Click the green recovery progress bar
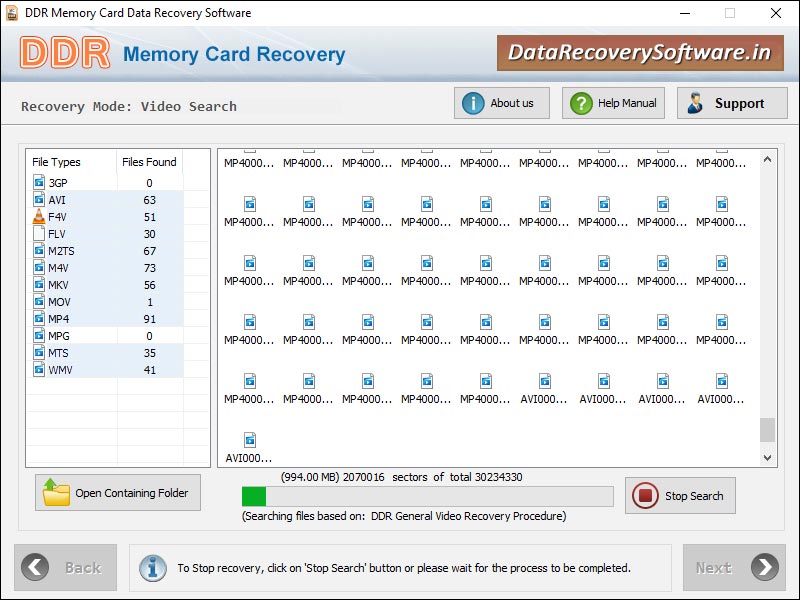Image resolution: width=800 pixels, height=600 pixels. tap(255, 495)
